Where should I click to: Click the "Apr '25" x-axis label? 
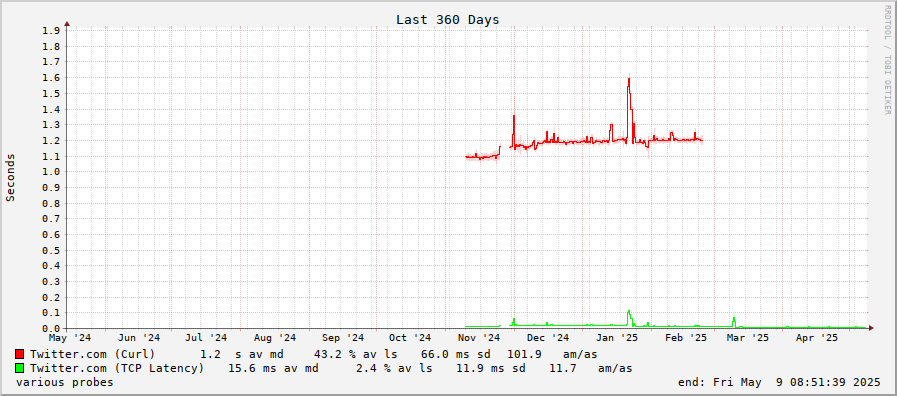point(817,338)
